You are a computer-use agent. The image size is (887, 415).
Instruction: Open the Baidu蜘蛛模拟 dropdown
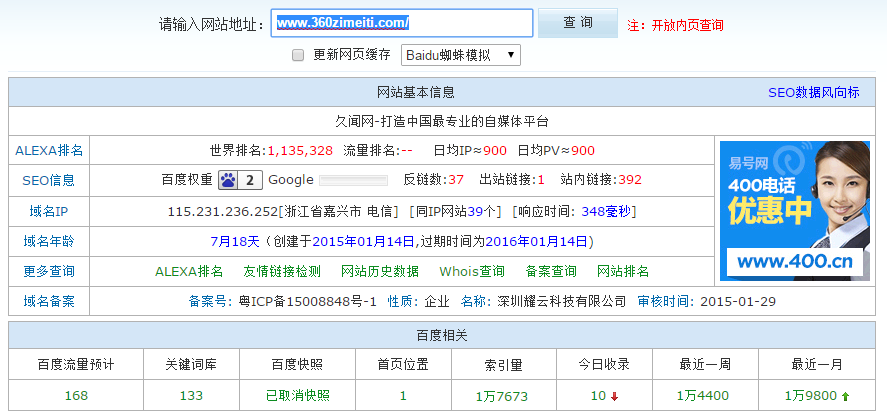460,55
